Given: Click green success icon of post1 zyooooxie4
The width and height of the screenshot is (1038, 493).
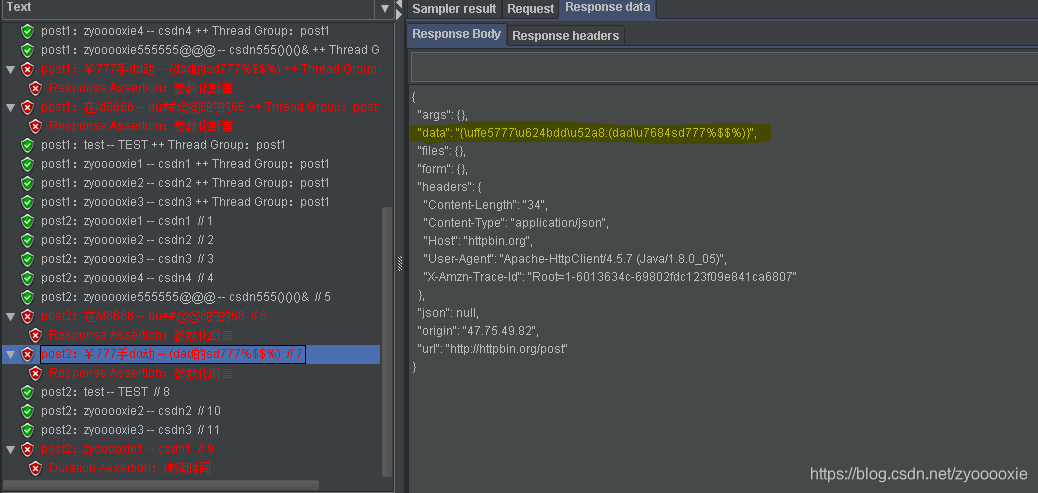Looking at the screenshot, I should (x=27, y=30).
